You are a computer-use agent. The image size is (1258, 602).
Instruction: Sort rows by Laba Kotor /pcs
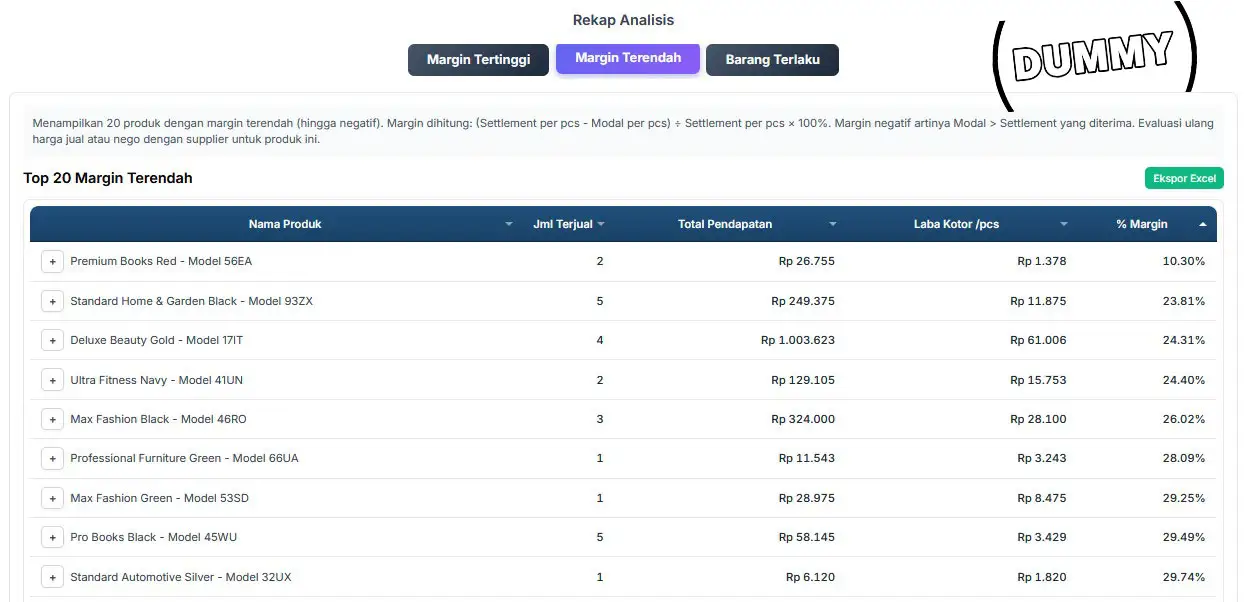click(1063, 224)
